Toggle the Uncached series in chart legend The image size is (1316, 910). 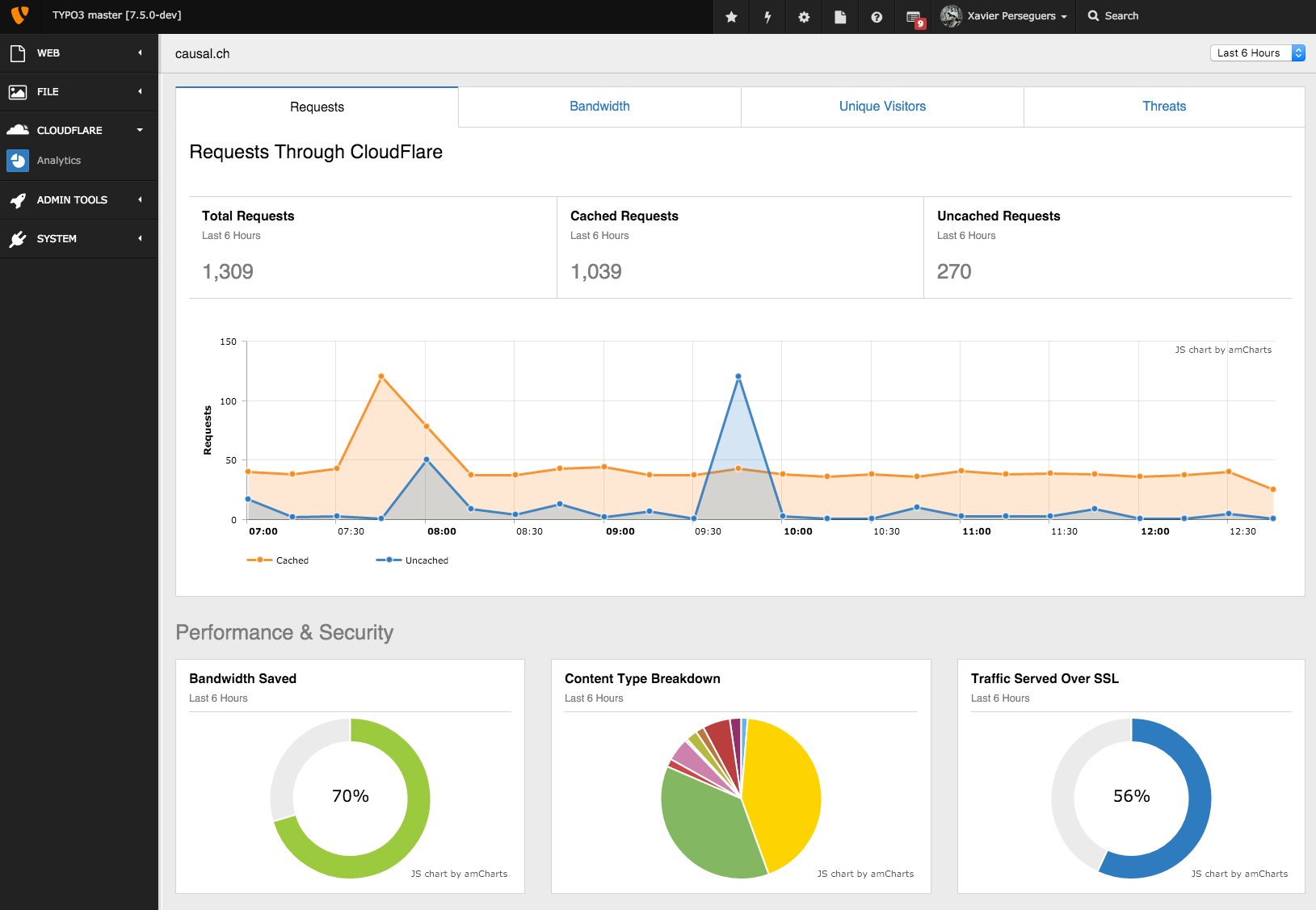[412, 560]
